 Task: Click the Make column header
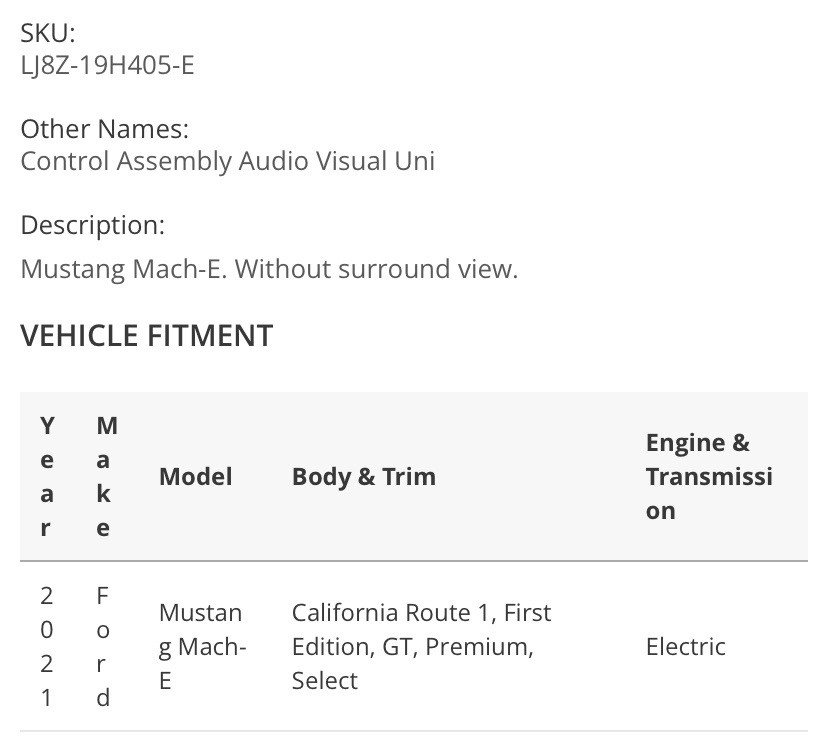(104, 477)
